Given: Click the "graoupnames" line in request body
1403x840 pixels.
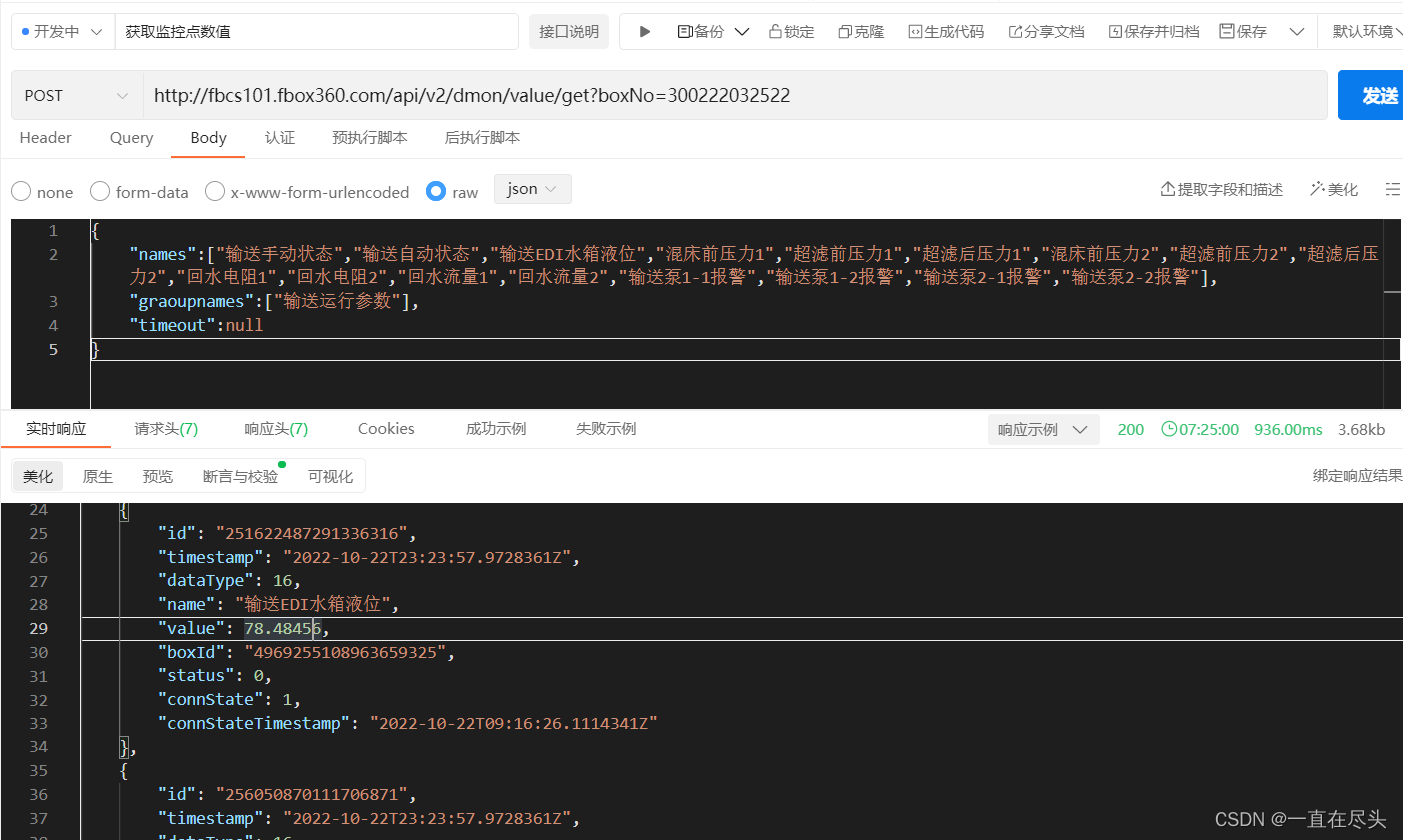Looking at the screenshot, I should coord(275,301).
